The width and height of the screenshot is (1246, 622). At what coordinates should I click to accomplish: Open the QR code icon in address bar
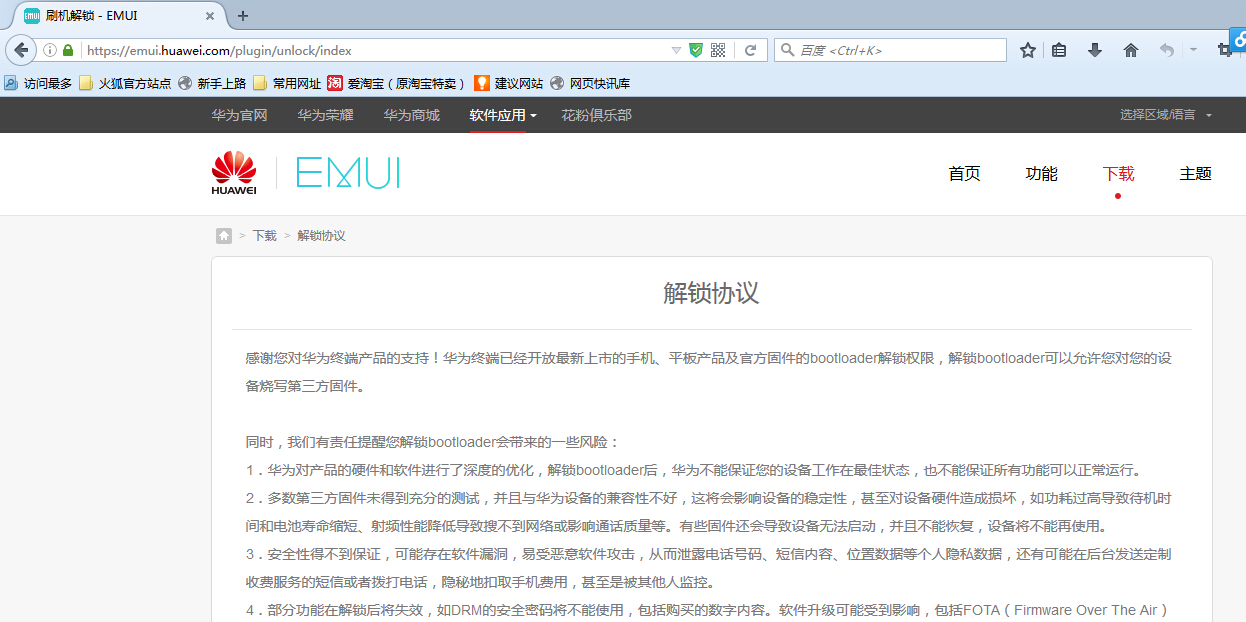point(718,50)
